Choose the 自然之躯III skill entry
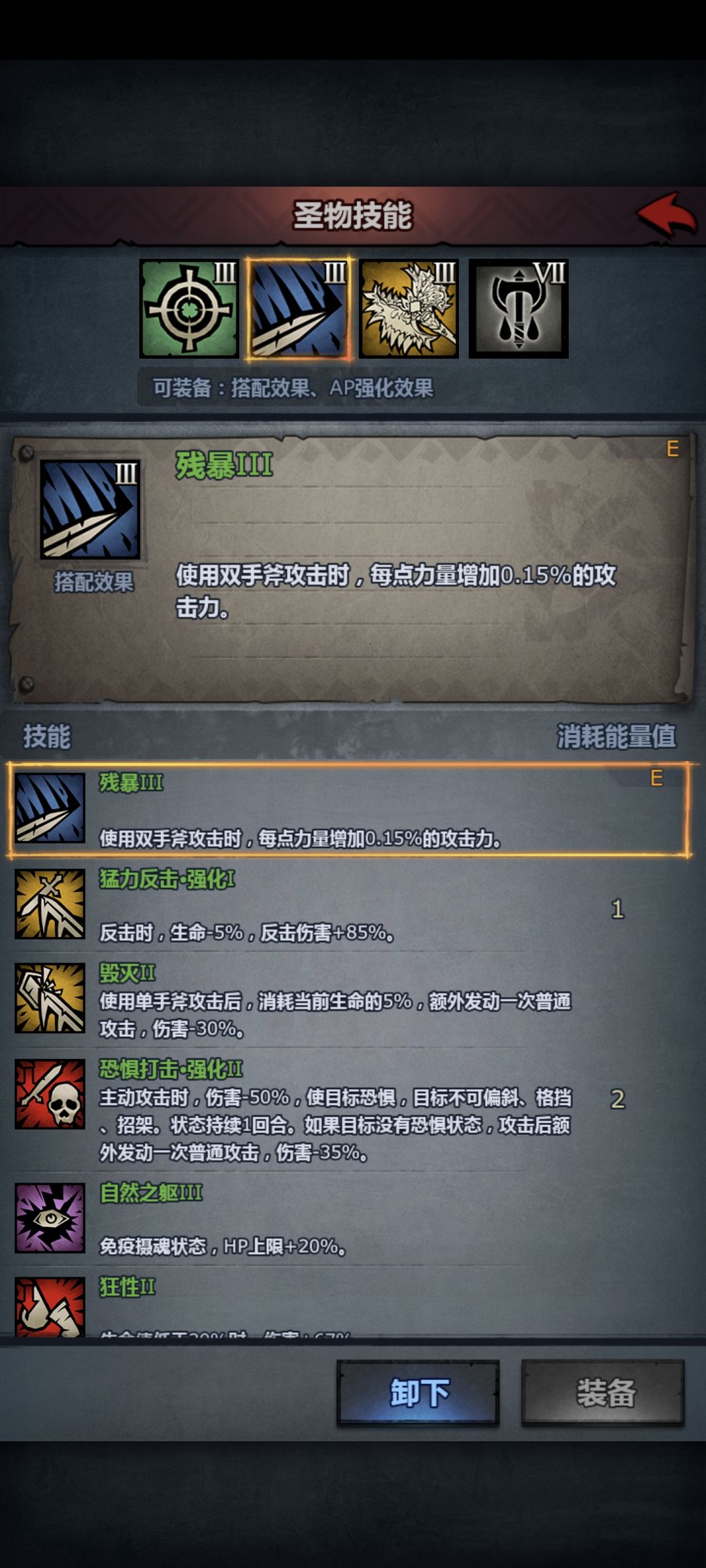706x1568 pixels. (349, 1218)
